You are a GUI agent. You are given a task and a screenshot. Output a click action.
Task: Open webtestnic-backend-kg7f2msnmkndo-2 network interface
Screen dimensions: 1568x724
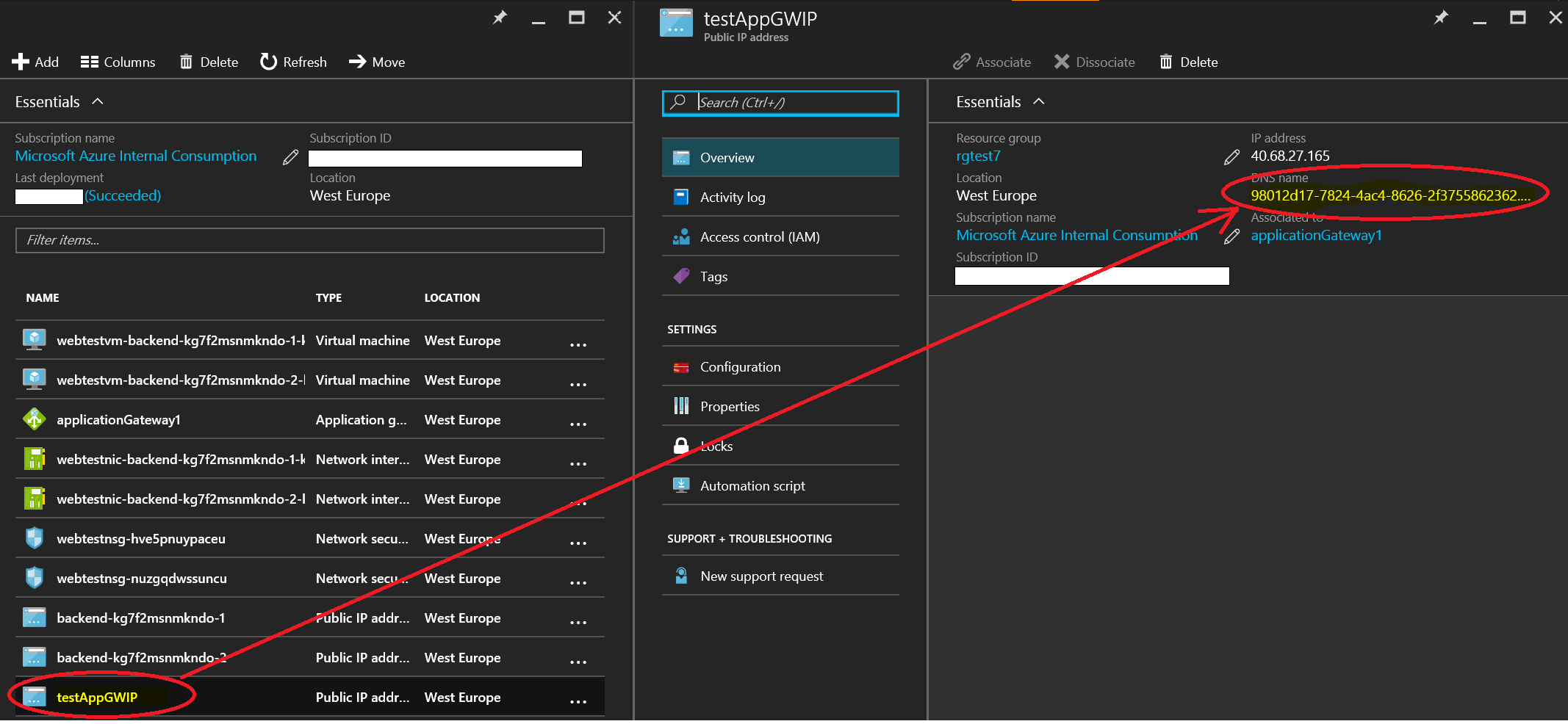click(x=181, y=499)
